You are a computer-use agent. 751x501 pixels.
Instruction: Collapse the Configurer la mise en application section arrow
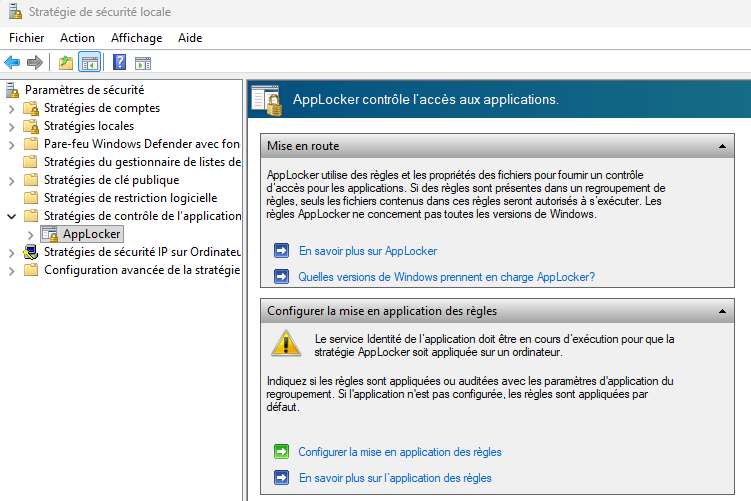point(722,311)
